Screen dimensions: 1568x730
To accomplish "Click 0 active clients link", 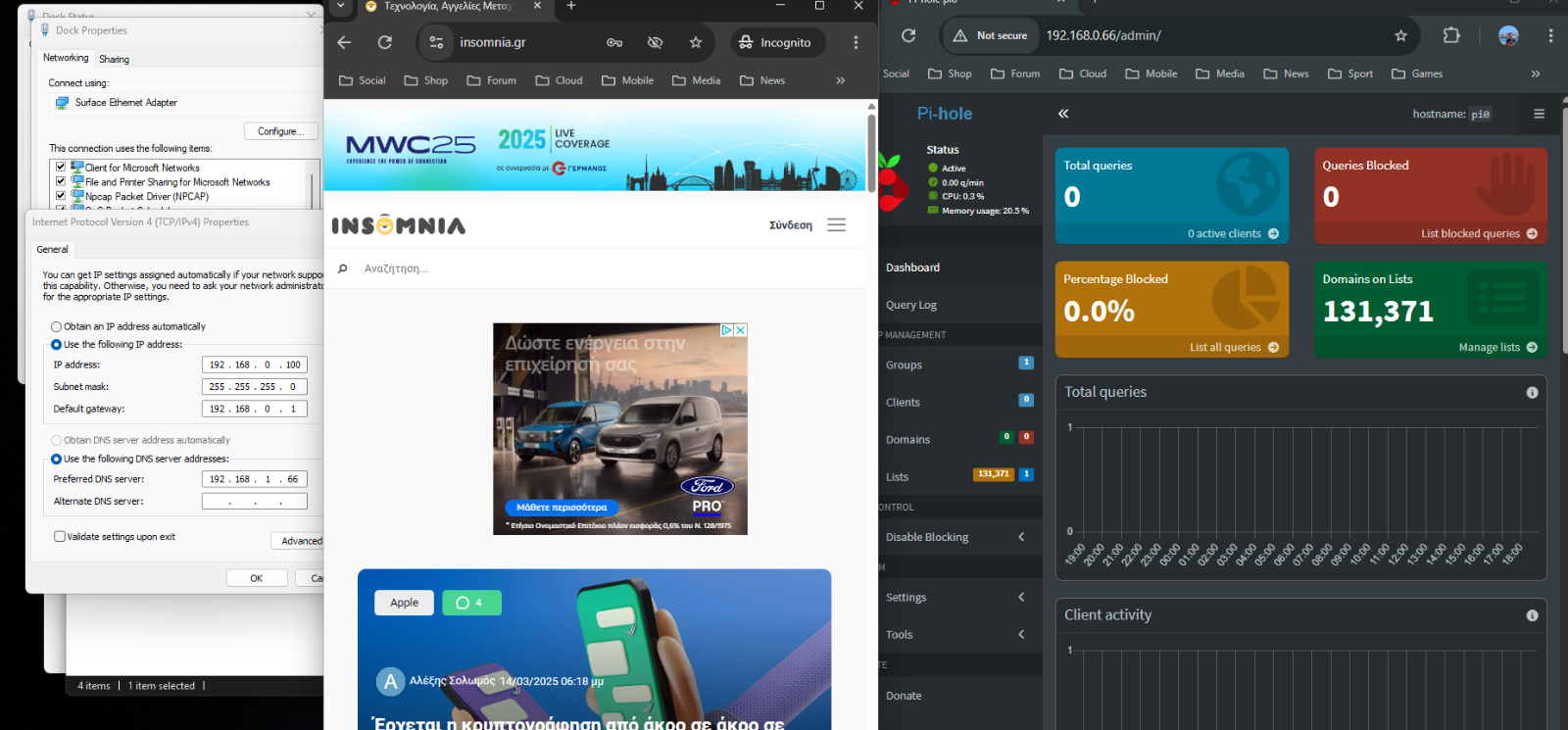I will (x=1233, y=233).
